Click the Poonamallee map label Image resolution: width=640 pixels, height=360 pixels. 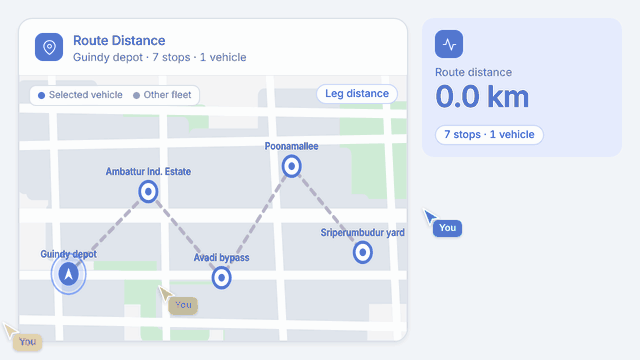(x=291, y=146)
